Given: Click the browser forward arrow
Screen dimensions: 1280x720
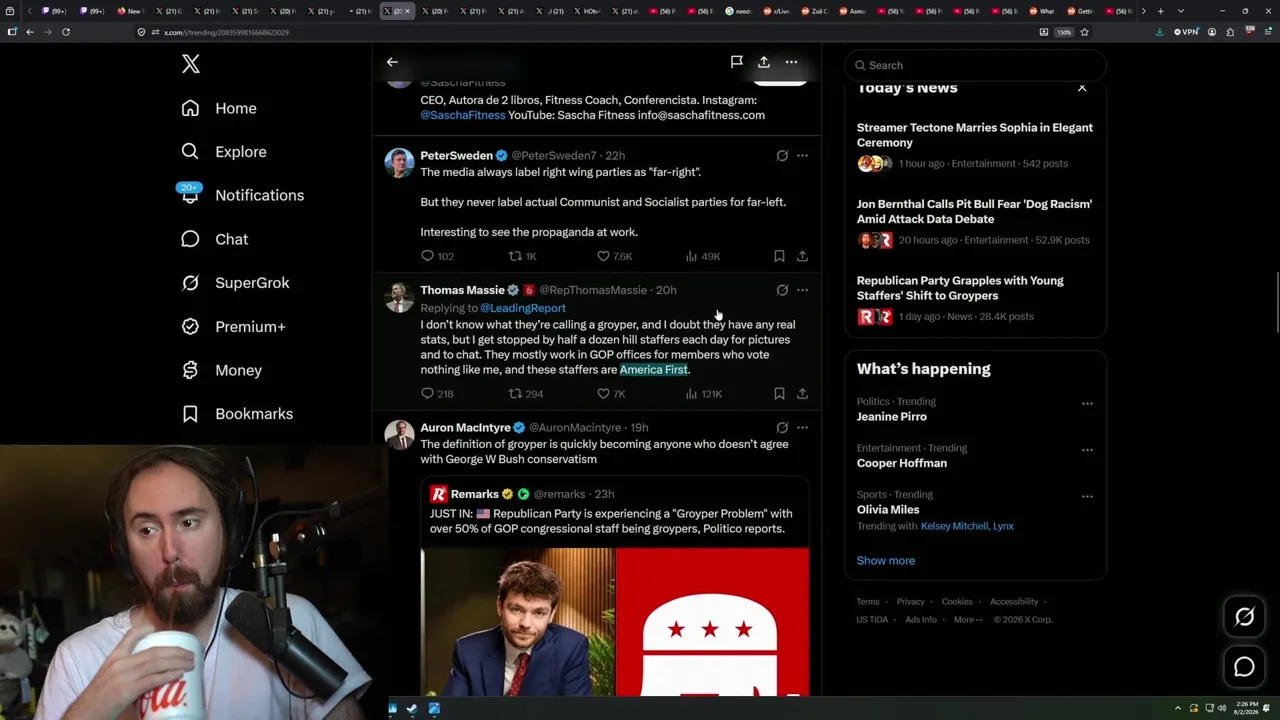Looking at the screenshot, I should pos(47,32).
